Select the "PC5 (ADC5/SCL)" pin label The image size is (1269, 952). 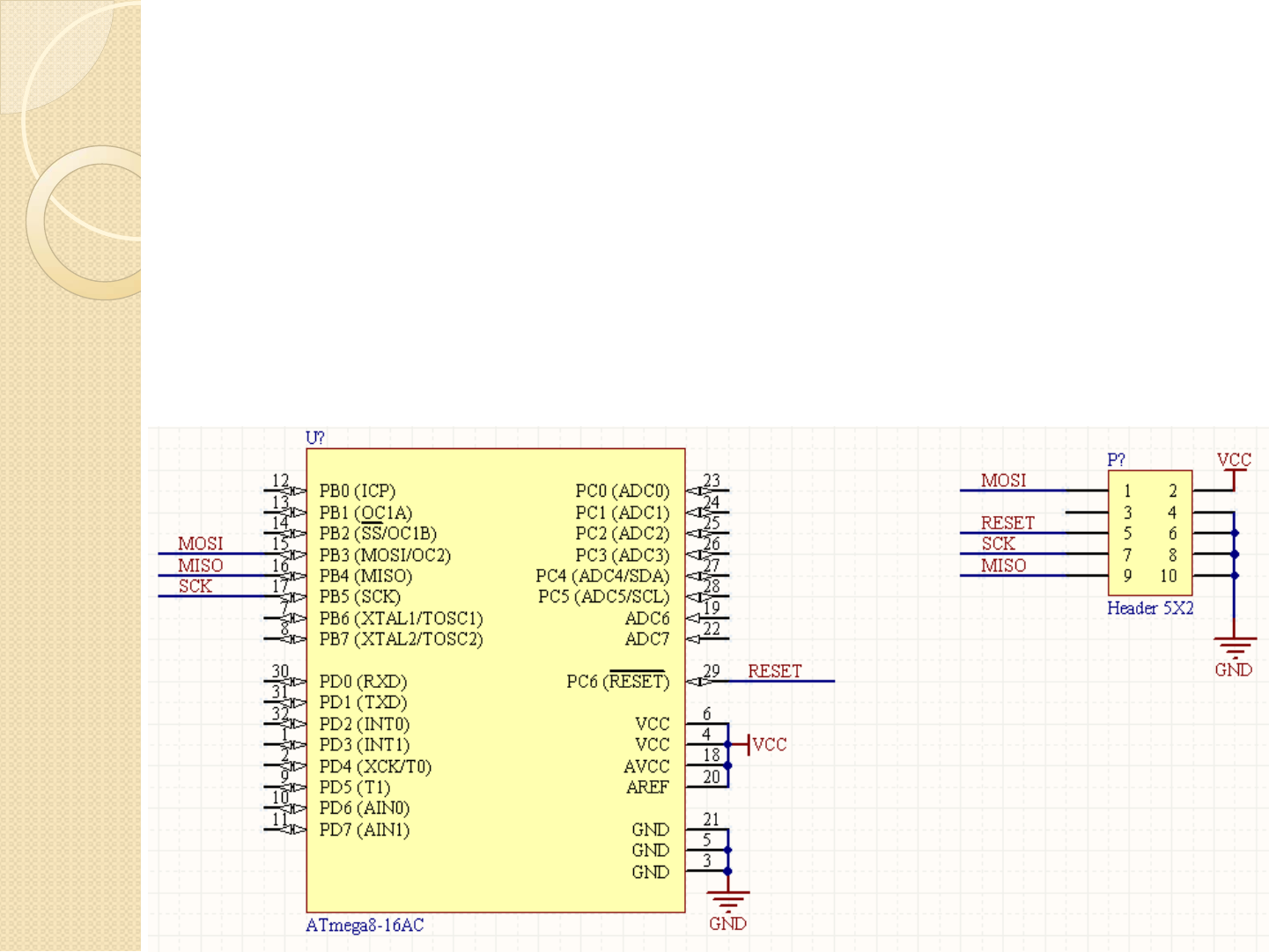pyautogui.click(x=604, y=597)
